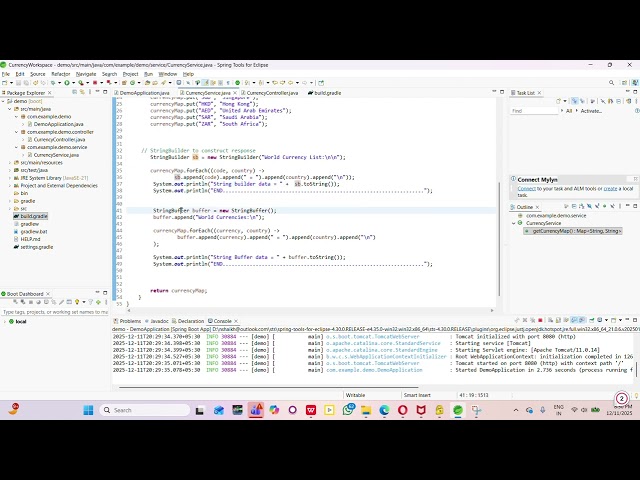Click Link with Editor icon in Package Explorer
The image size is (640, 480).
pos(82,92)
